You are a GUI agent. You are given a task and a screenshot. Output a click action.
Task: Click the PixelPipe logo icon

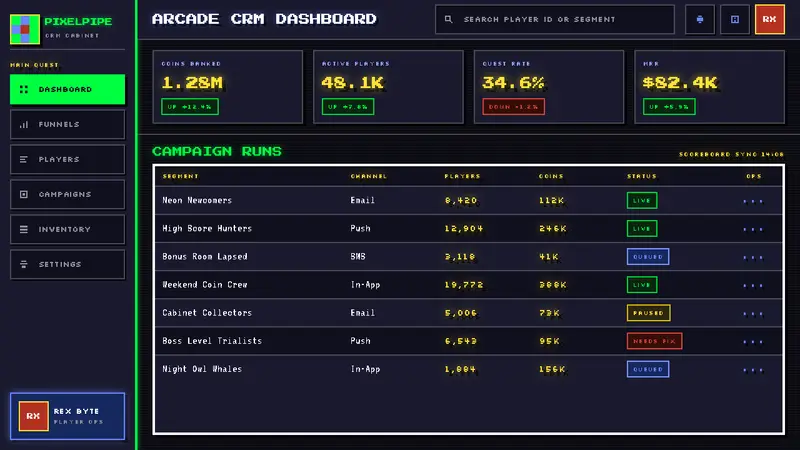pyautogui.click(x=24, y=29)
